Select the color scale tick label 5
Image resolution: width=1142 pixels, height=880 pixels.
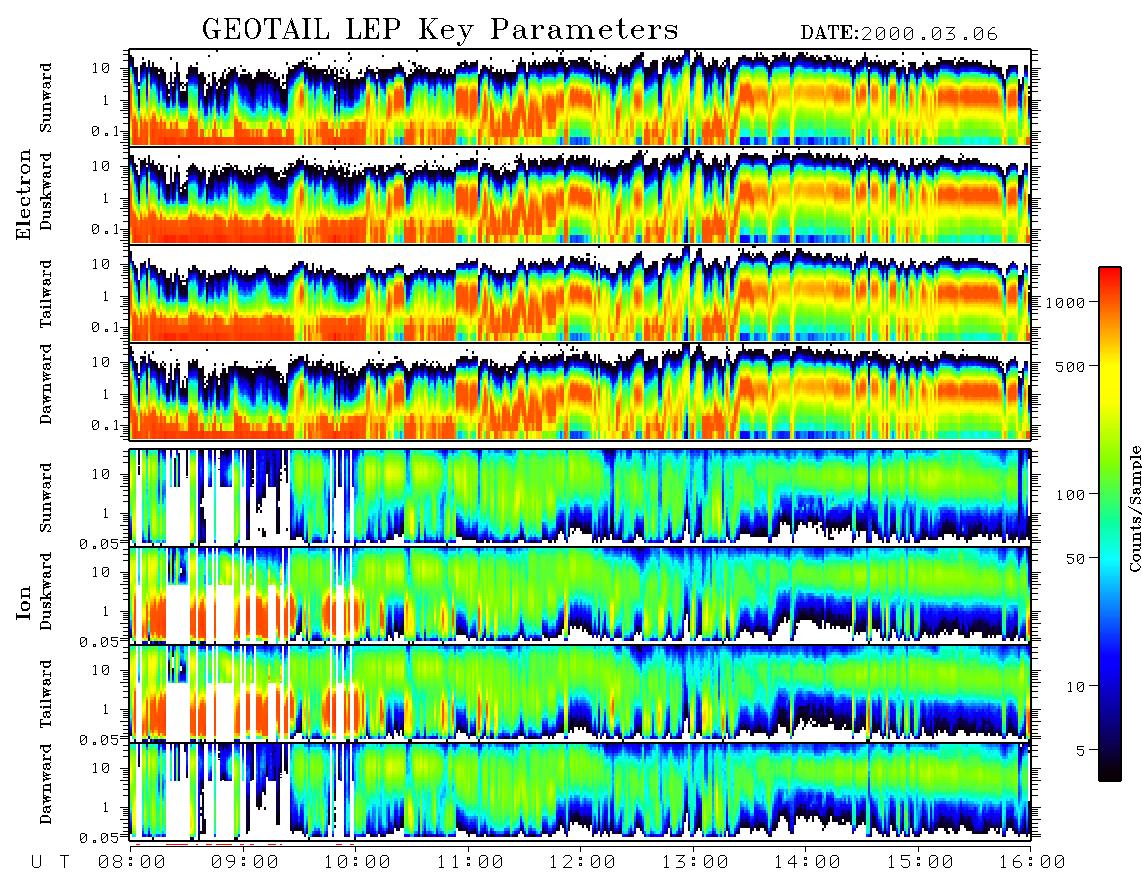pos(1080,750)
